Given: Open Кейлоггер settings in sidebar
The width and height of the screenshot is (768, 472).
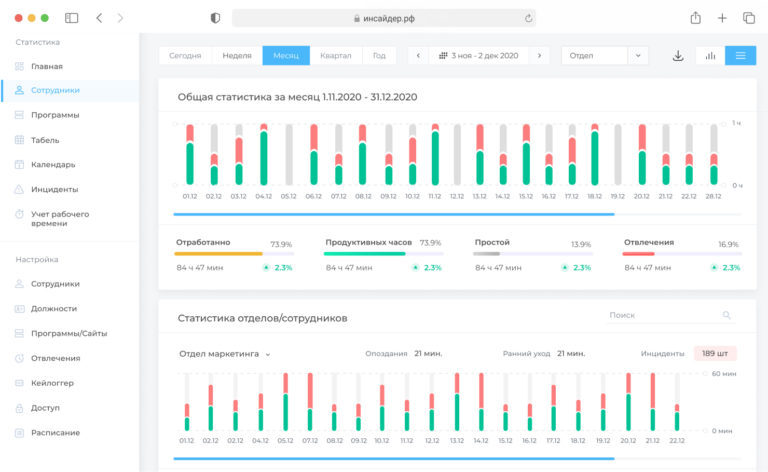Looking at the screenshot, I should pyautogui.click(x=52, y=383).
